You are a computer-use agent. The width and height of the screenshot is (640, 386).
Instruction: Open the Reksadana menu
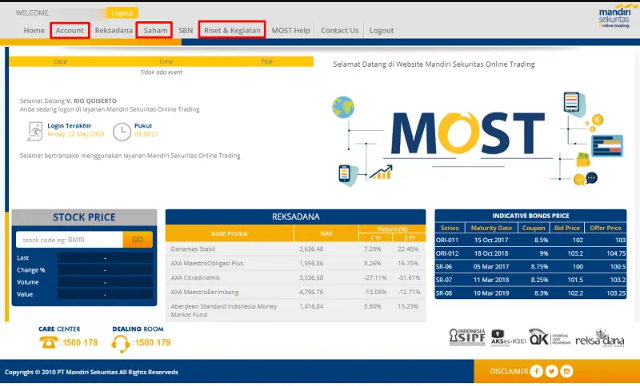coord(113,30)
